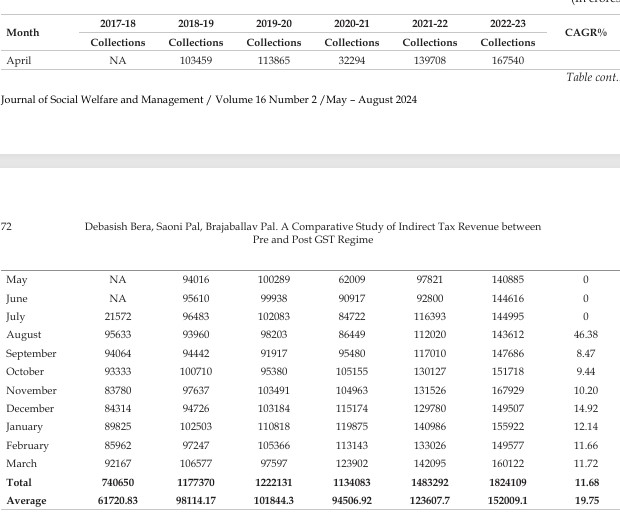Click April value '167540'
The width and height of the screenshot is (620, 514).
(508, 60)
